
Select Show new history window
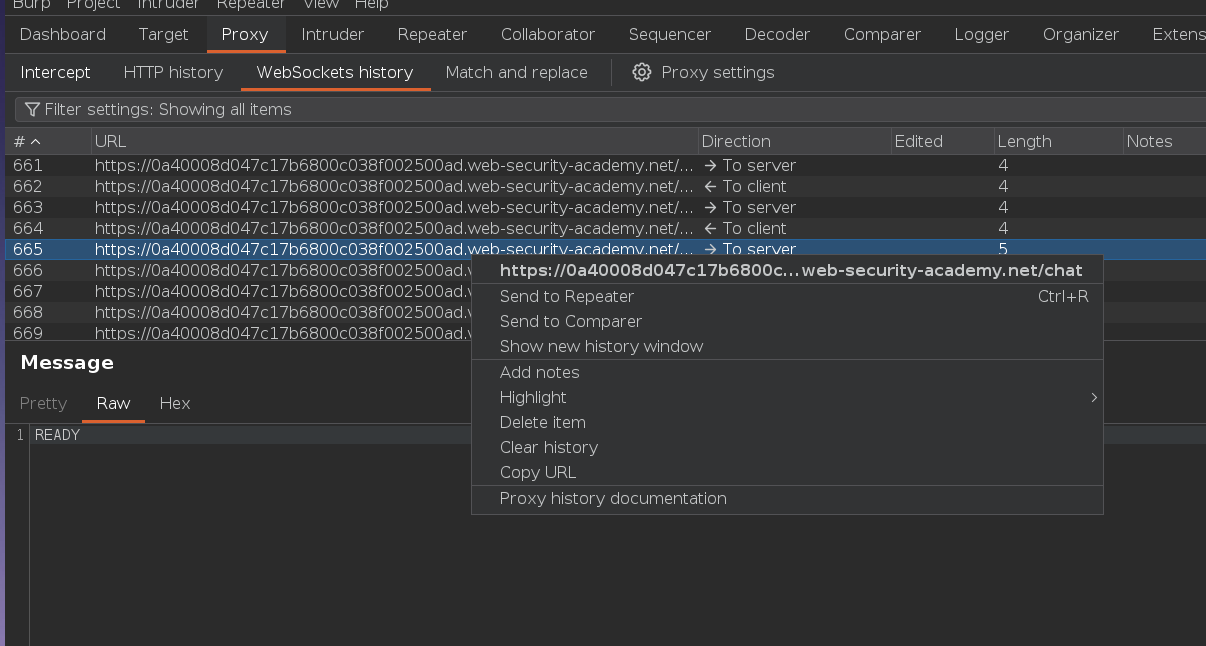pyautogui.click(x=787, y=346)
